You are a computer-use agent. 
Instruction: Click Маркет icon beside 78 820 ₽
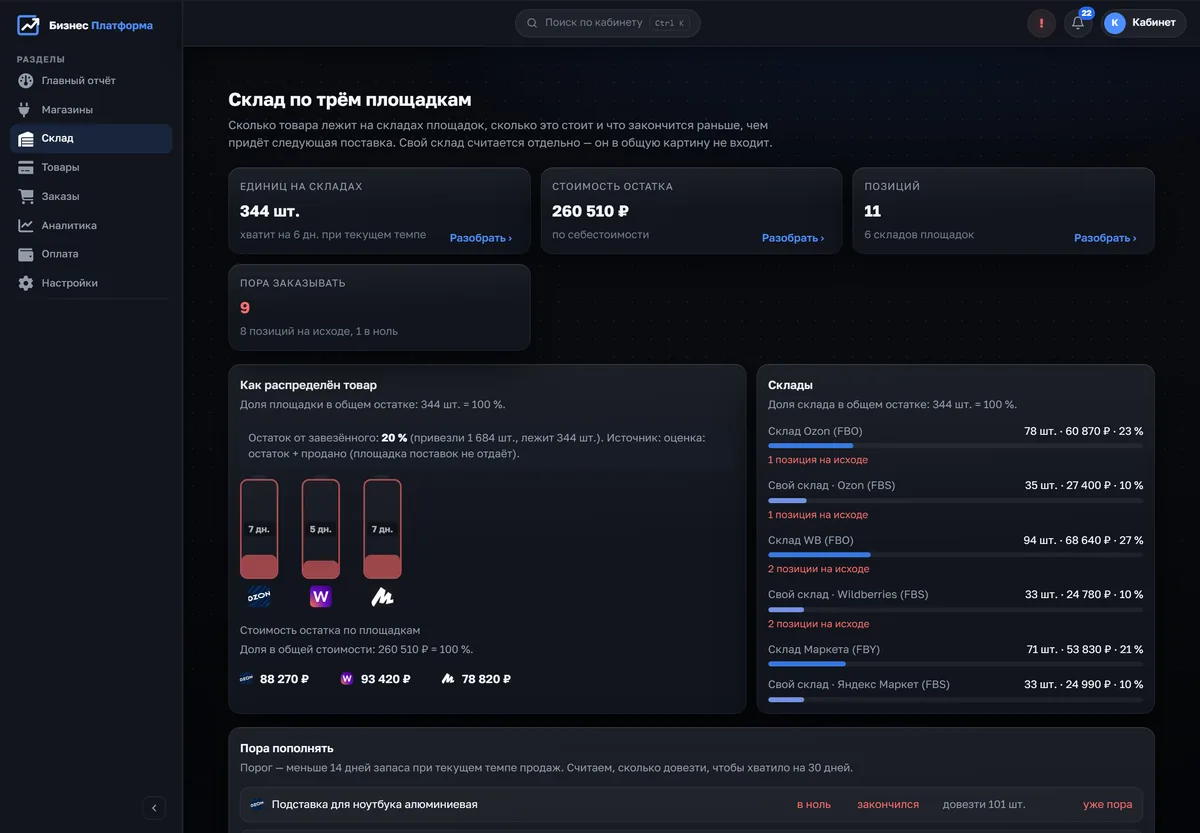click(x=448, y=679)
